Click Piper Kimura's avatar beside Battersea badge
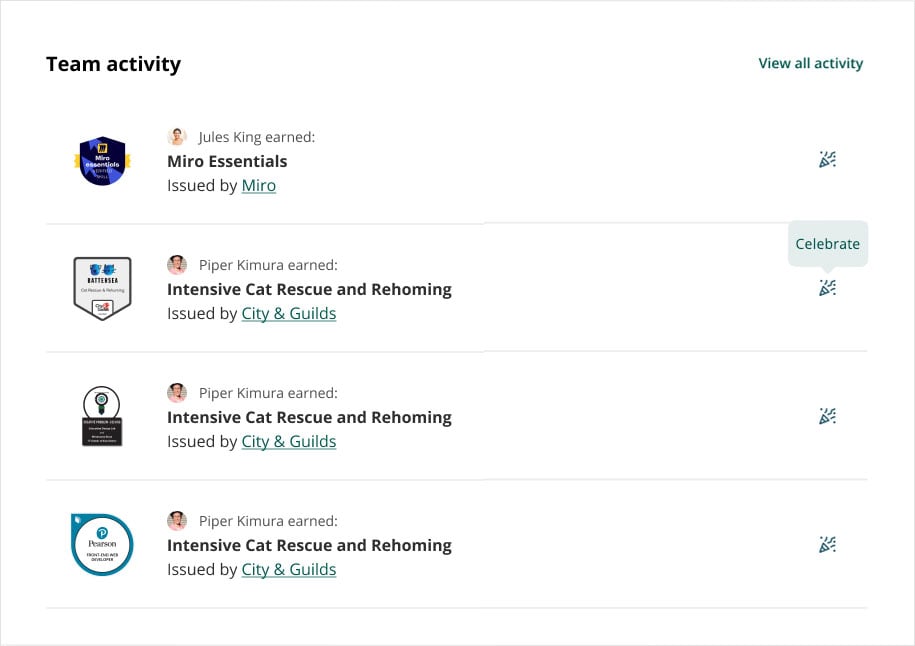Image resolution: width=915 pixels, height=646 pixels. (177, 265)
